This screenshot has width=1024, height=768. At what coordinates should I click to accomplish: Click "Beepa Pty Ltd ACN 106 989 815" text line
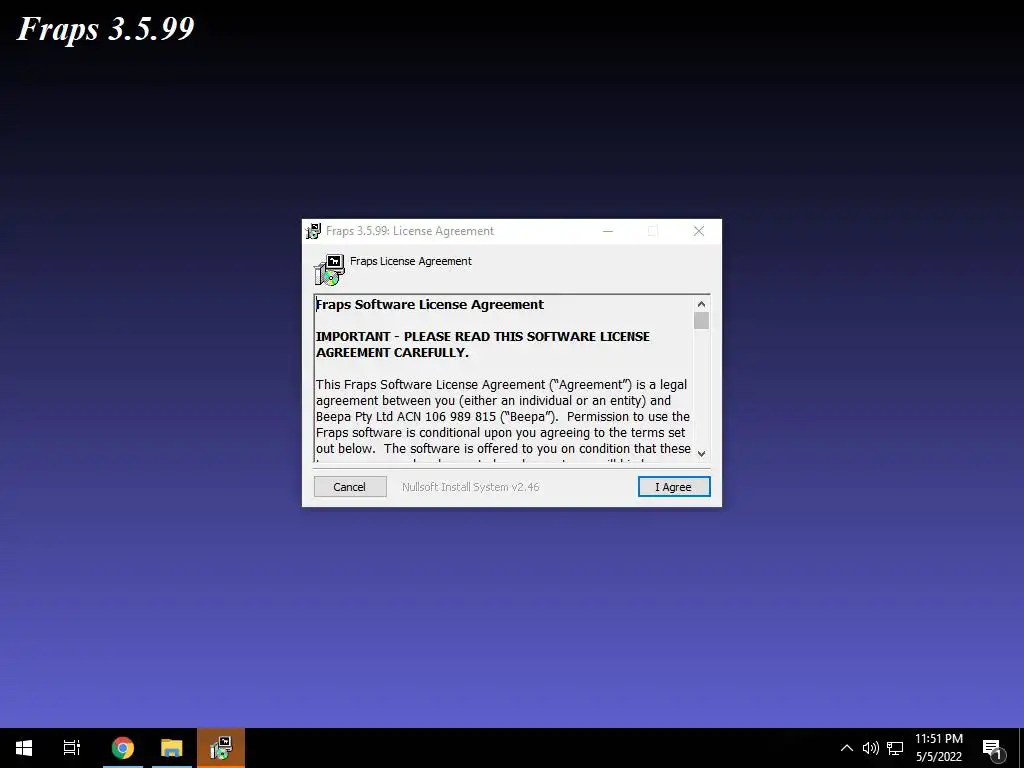click(x=503, y=417)
